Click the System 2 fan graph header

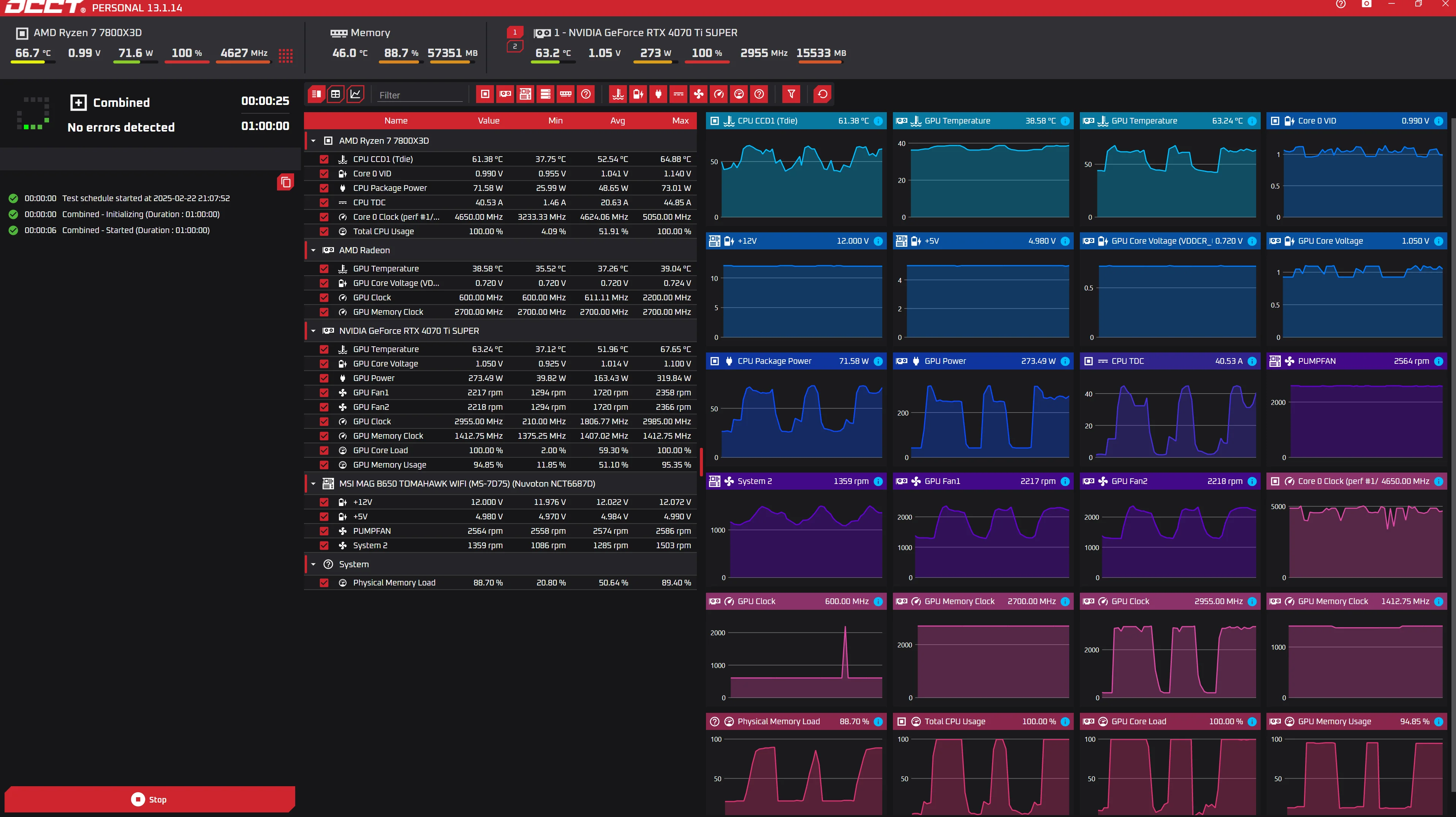tap(796, 482)
